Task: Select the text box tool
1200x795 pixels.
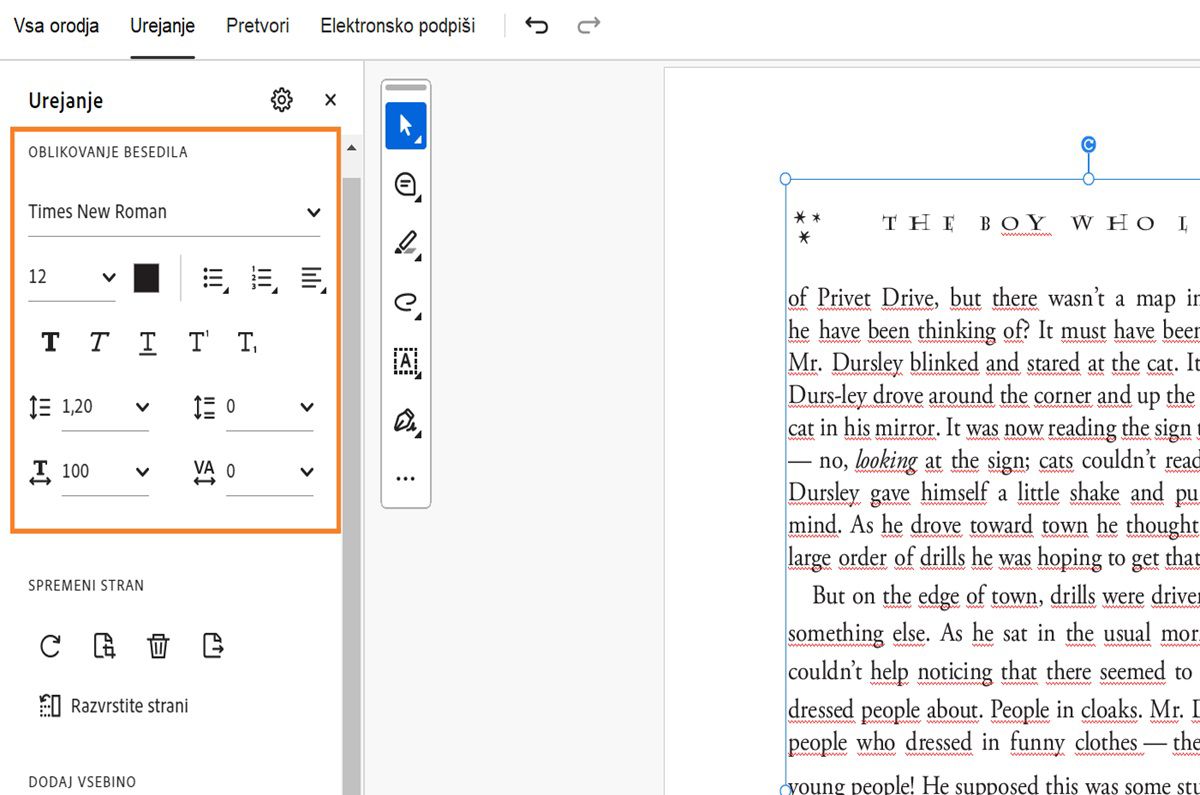Action: tap(405, 361)
